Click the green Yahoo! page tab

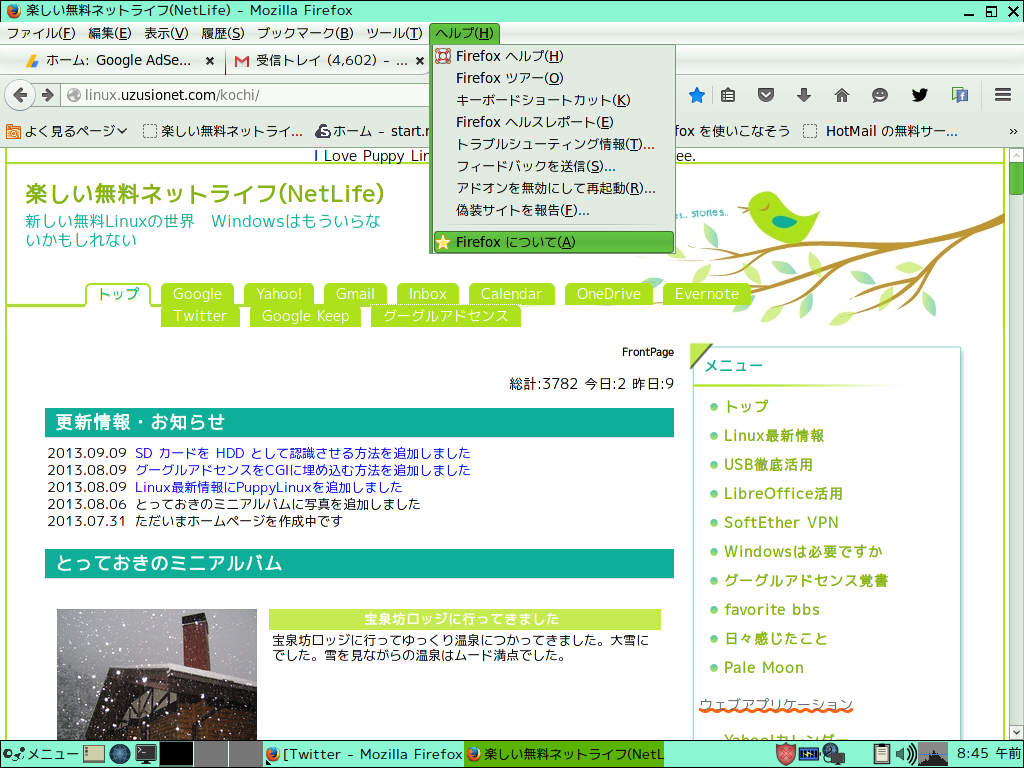[279, 295]
